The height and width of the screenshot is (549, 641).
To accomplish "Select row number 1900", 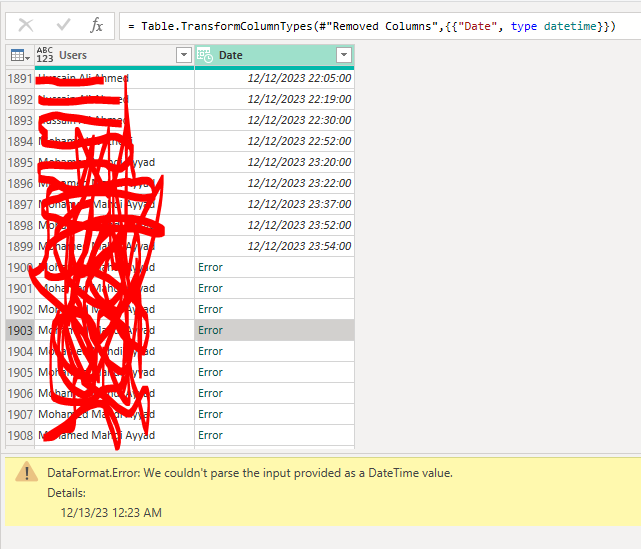I will pos(20,267).
